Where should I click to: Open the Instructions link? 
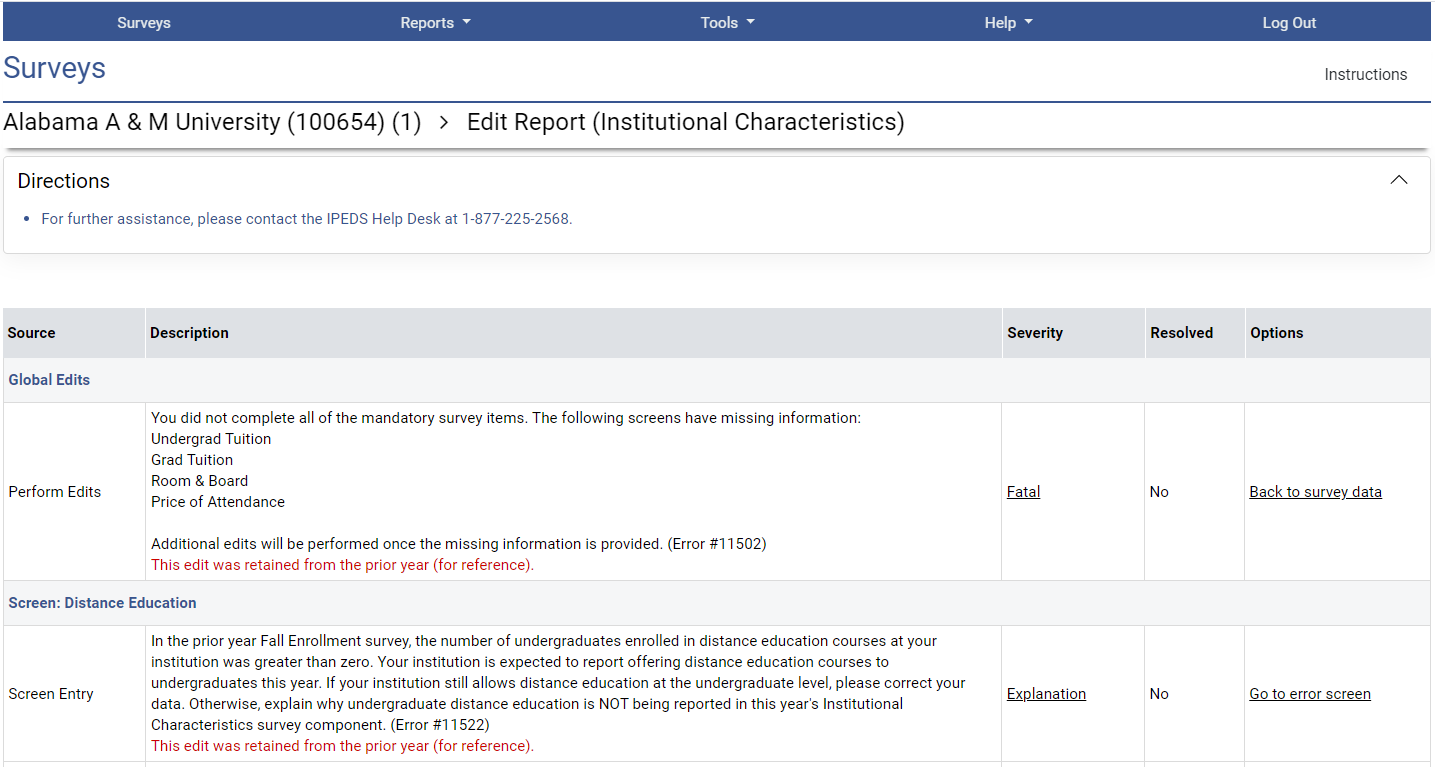point(1365,75)
